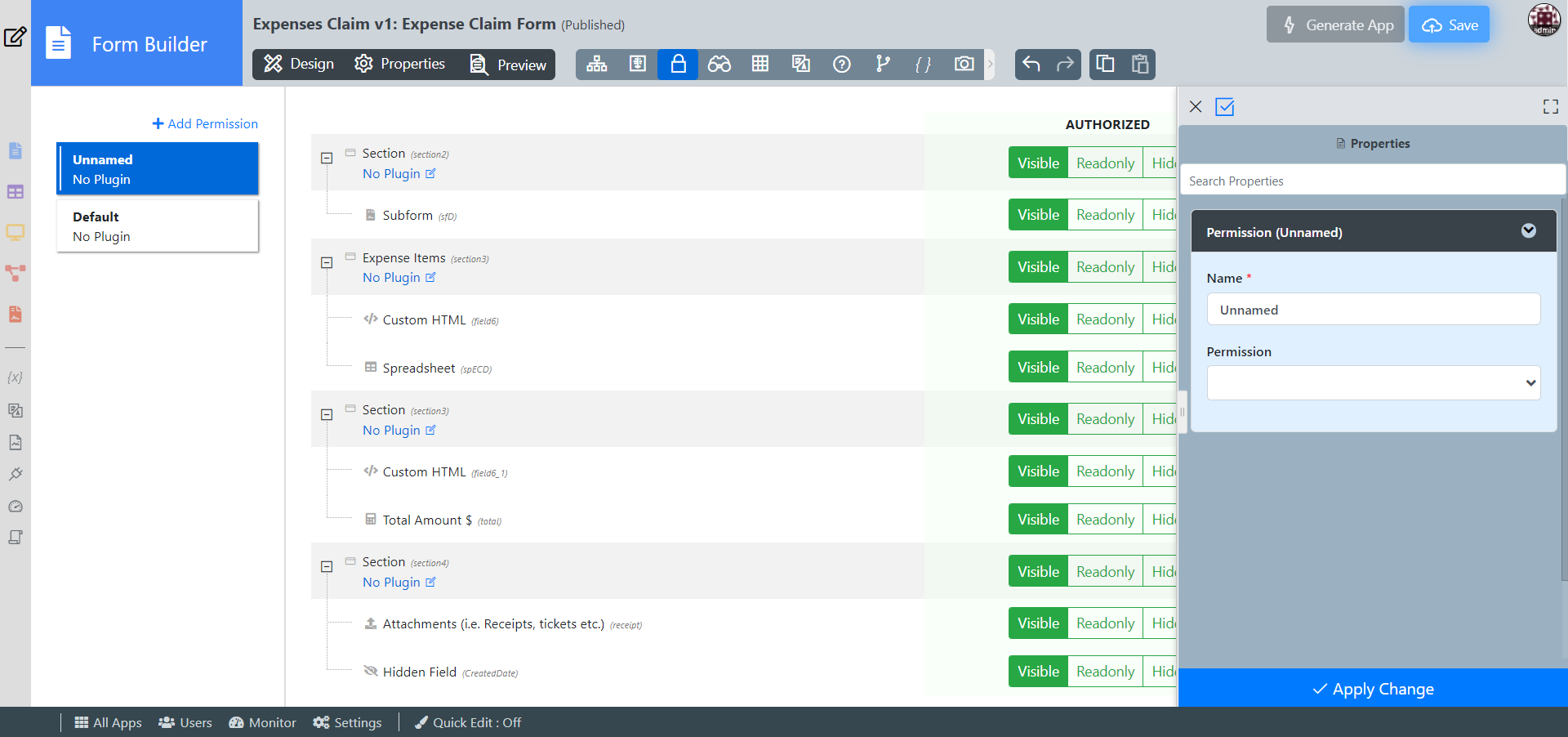The height and width of the screenshot is (737, 1568).
Task: Open the question mark help tool
Action: click(842, 65)
